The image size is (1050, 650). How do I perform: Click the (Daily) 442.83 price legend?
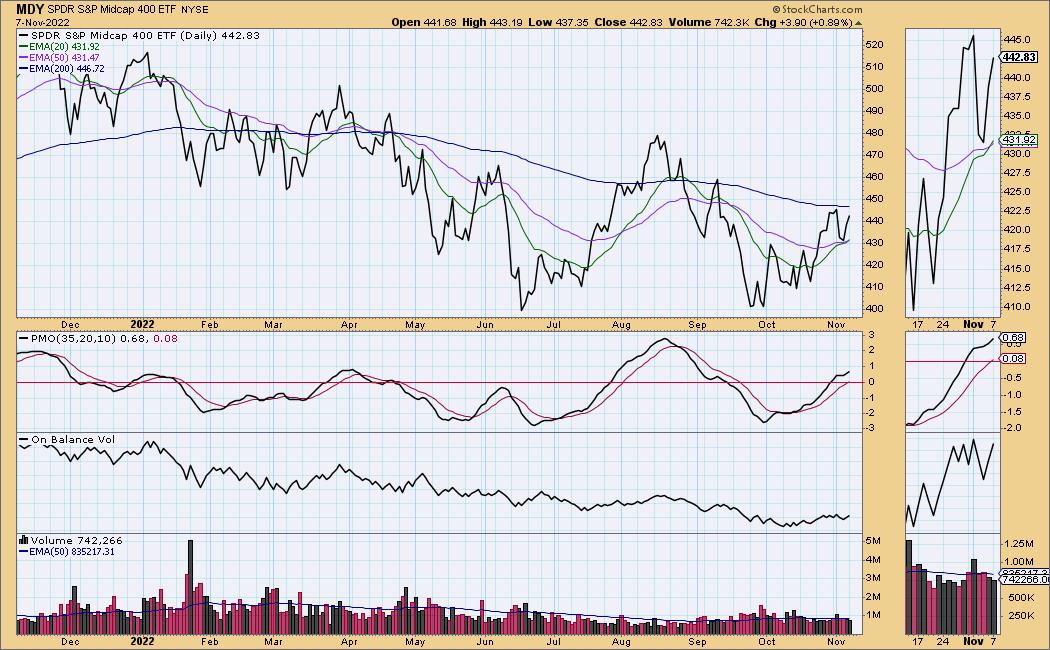click(x=218, y=35)
